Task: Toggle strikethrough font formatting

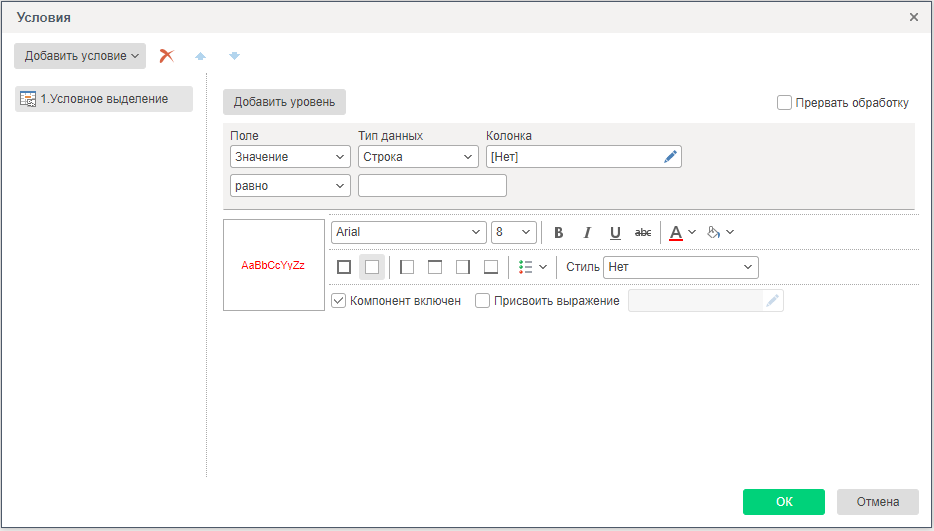Action: 643,232
